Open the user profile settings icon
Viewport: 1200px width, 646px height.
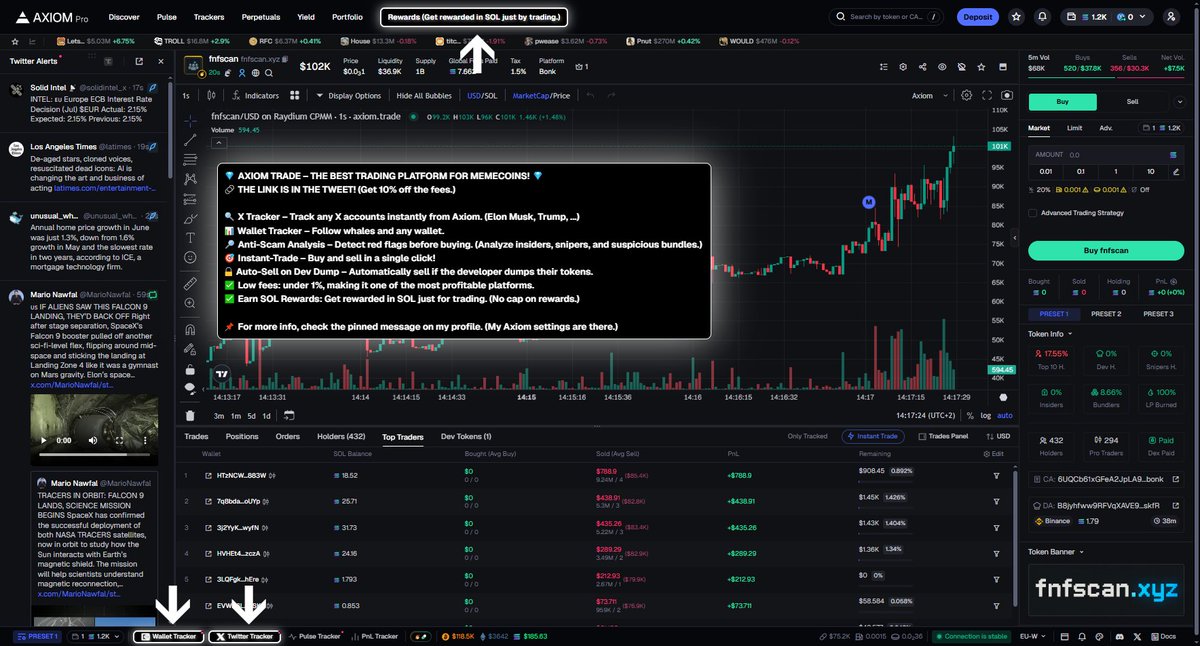1171,17
